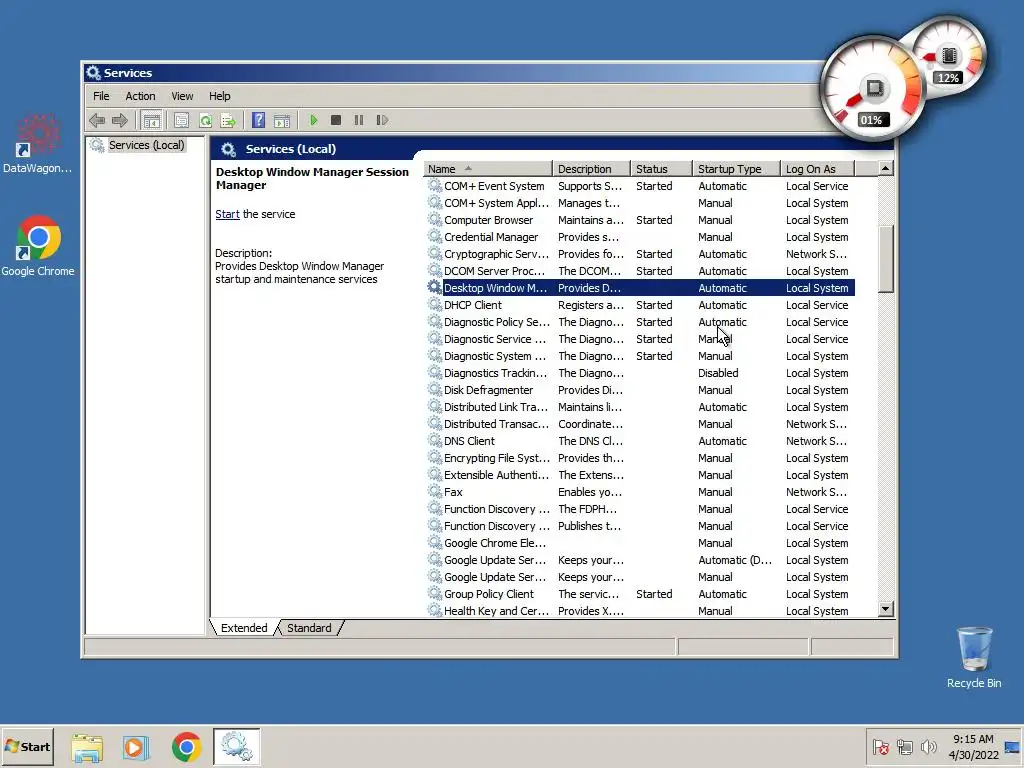Open the View menu

point(182,96)
